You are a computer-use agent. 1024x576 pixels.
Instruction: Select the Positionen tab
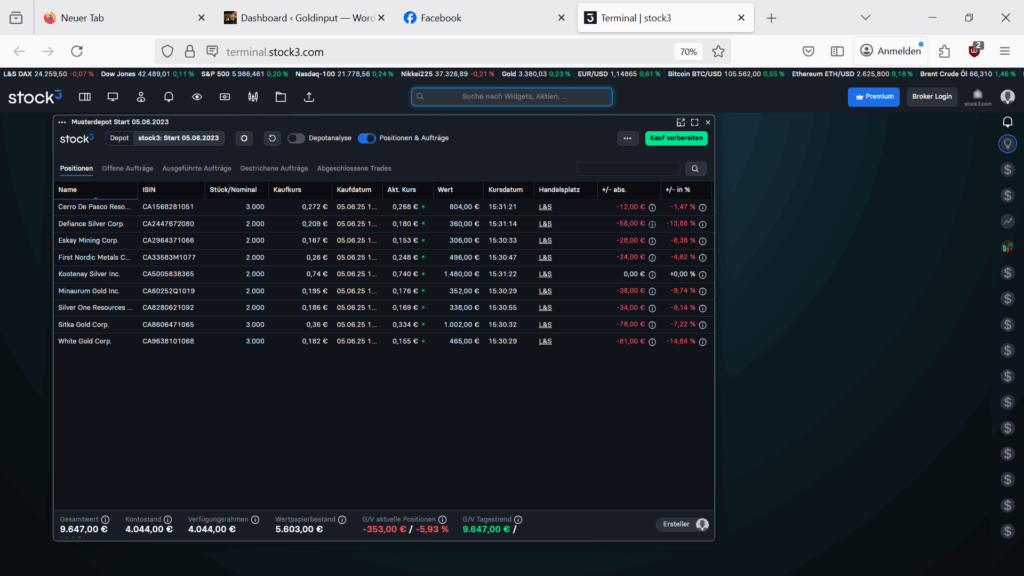coord(76,168)
